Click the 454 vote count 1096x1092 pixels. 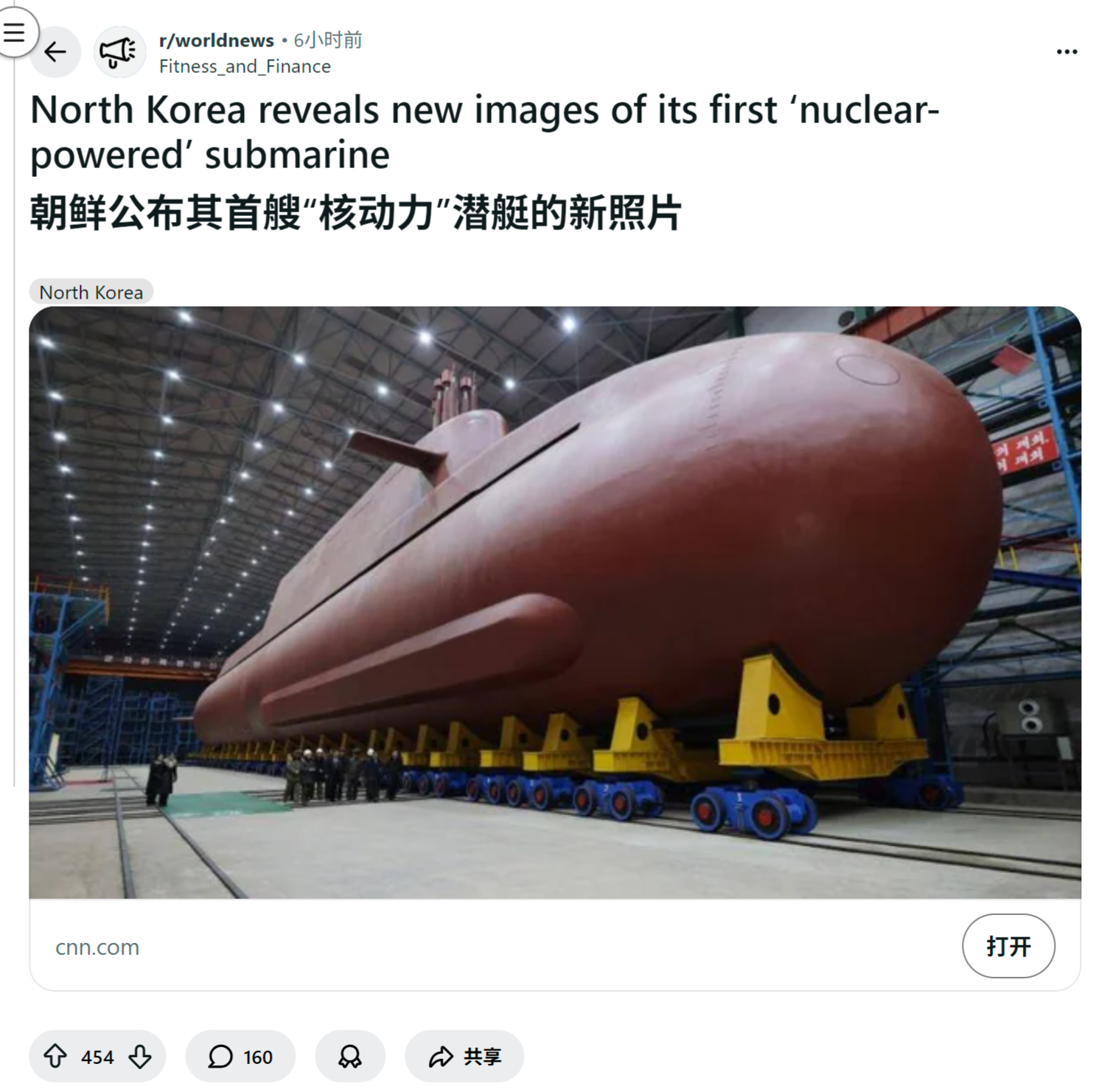pos(97,1057)
